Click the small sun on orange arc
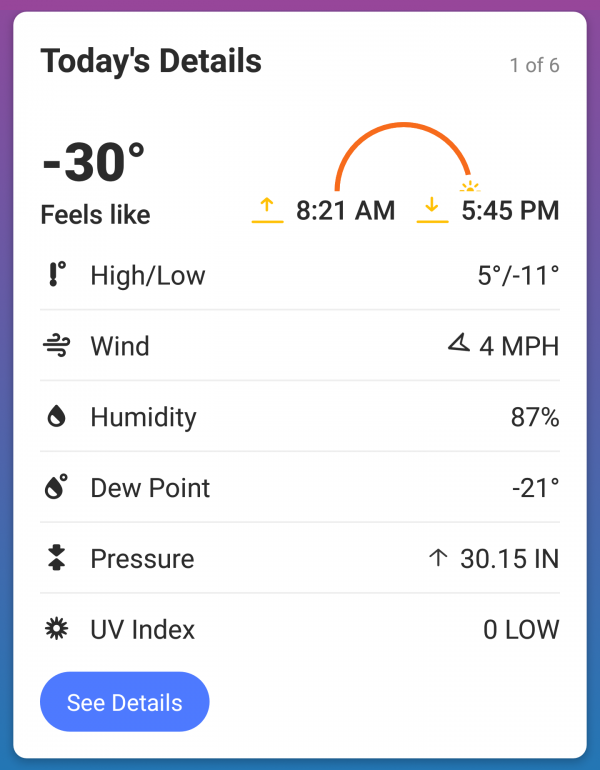The image size is (600, 770). [x=470, y=186]
